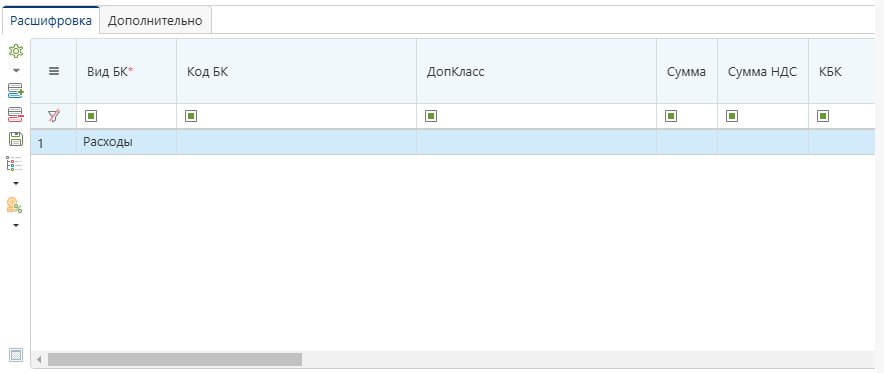
Task: Open the tree list view icon
Action: tap(15, 164)
